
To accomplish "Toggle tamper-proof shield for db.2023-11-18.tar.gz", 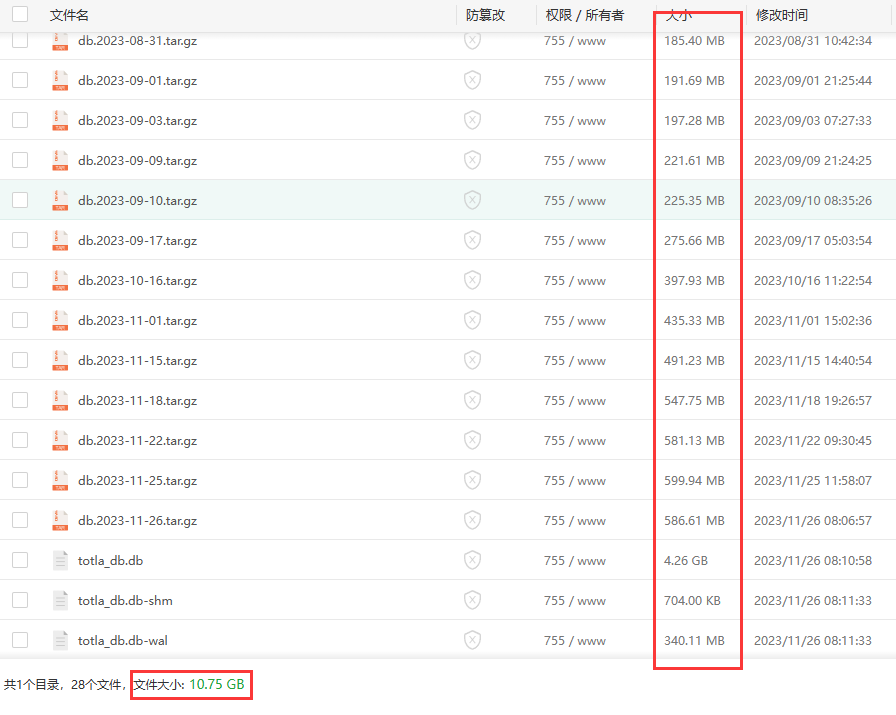I will click(472, 400).
